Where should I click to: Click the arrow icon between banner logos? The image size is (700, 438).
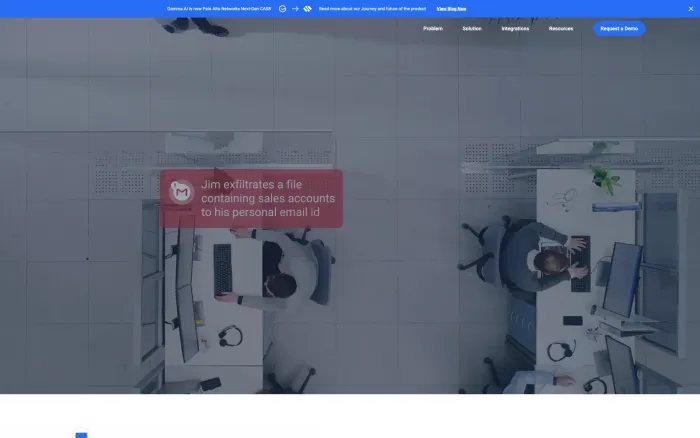[295, 8]
